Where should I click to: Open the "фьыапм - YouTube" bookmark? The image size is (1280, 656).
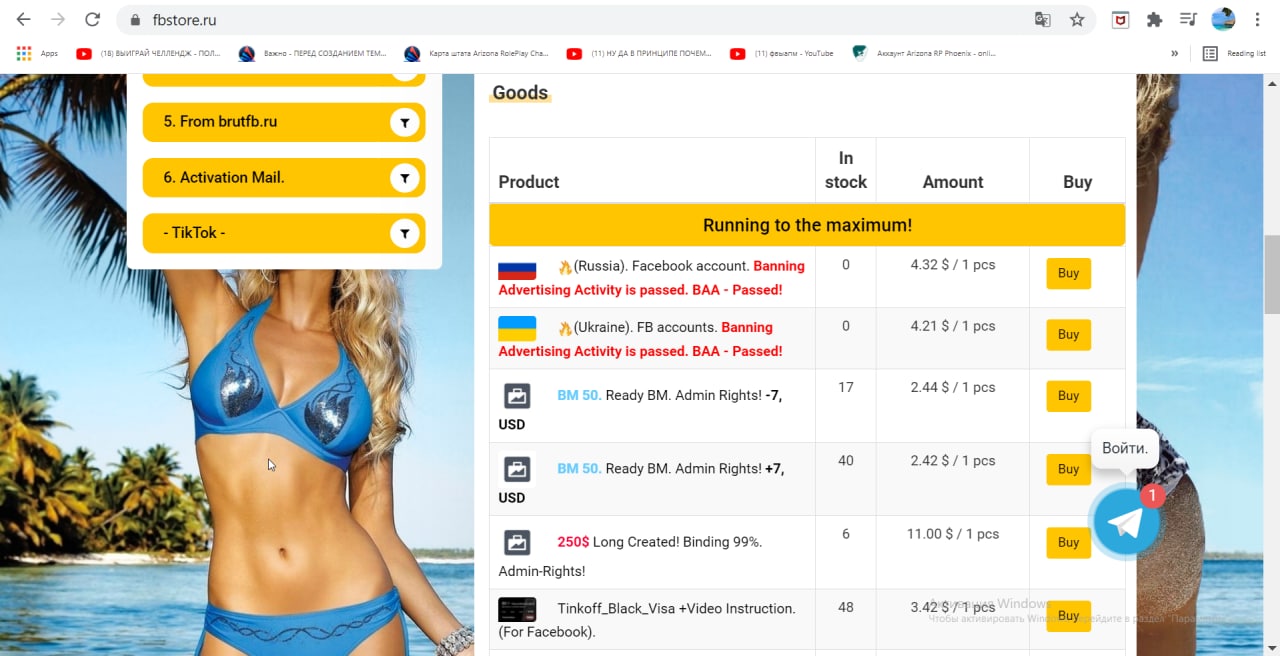(x=782, y=53)
